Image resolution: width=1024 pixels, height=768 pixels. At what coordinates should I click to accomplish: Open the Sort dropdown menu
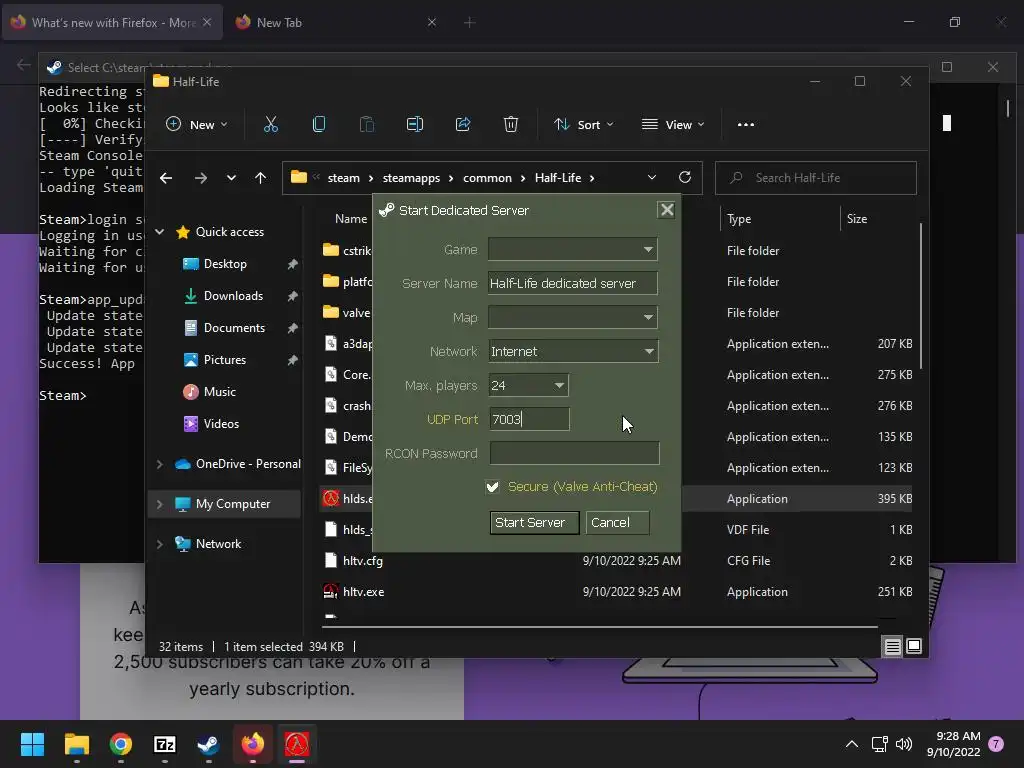pyautogui.click(x=583, y=124)
